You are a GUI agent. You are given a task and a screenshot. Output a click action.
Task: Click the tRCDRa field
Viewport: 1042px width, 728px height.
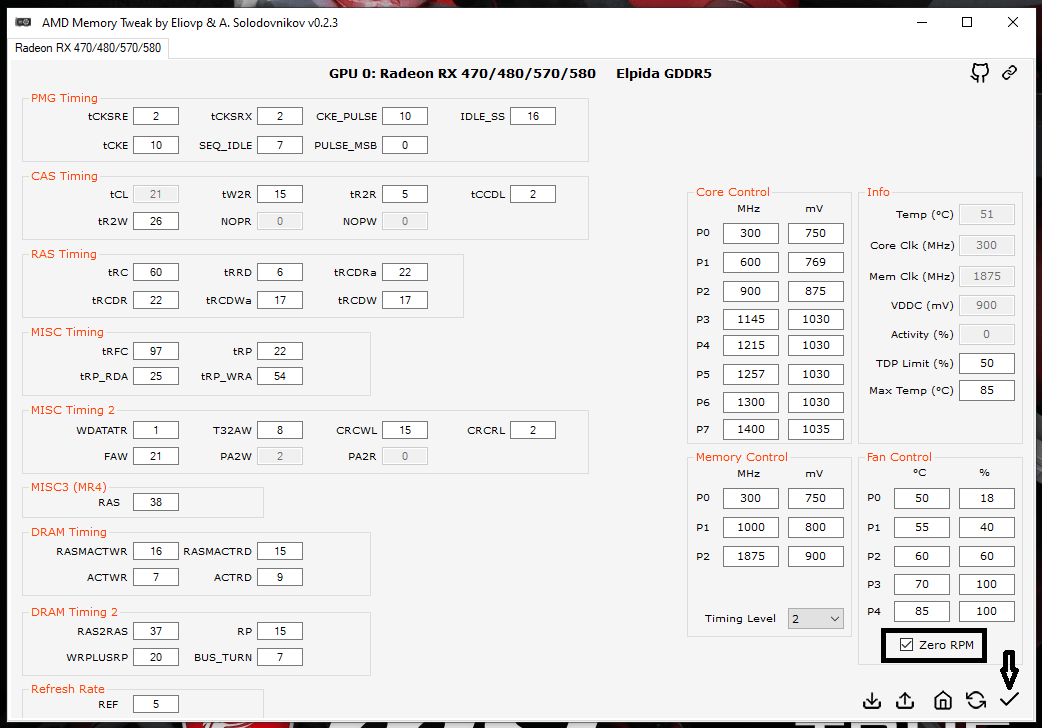[405, 272]
